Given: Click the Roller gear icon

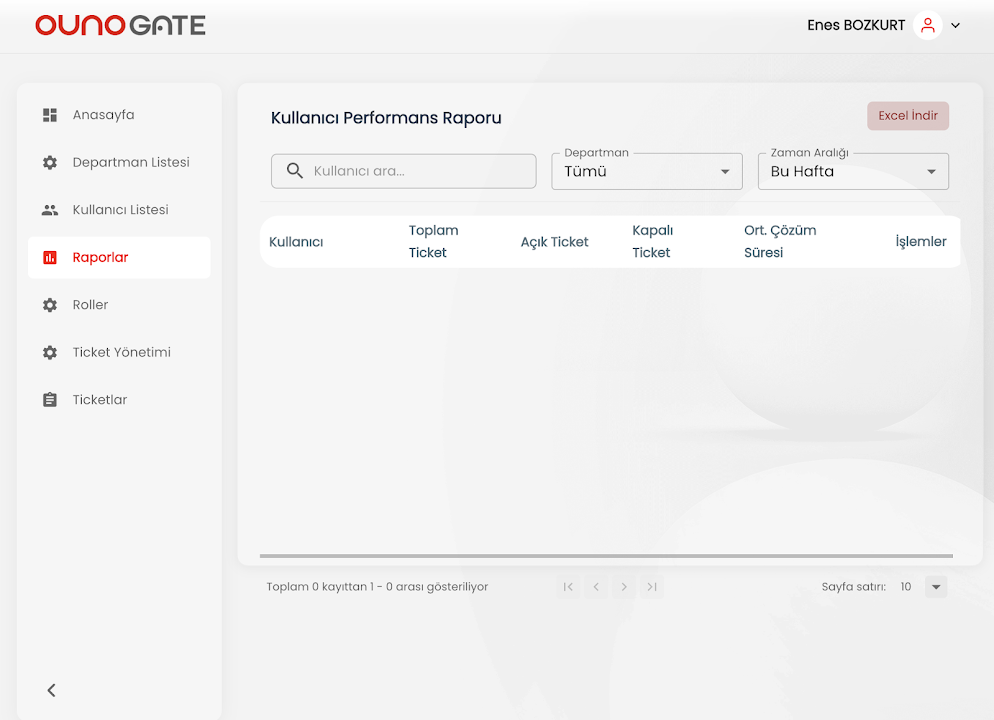Looking at the screenshot, I should click(x=50, y=305).
